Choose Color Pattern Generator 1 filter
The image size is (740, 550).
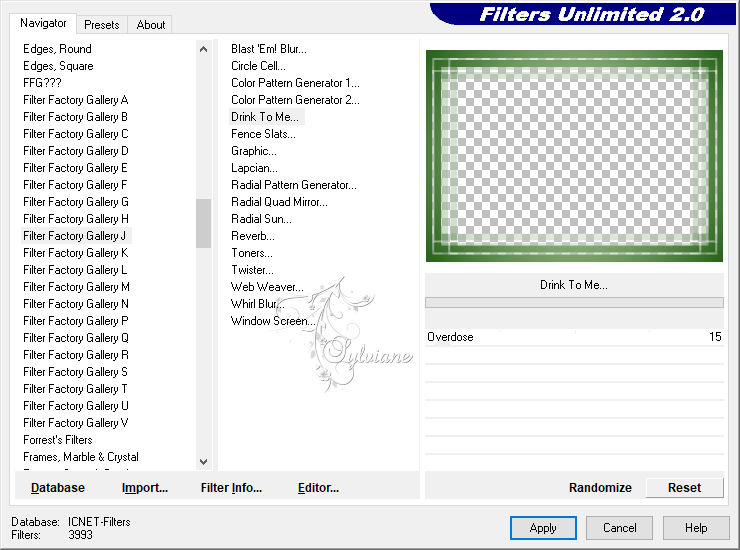[x=295, y=83]
